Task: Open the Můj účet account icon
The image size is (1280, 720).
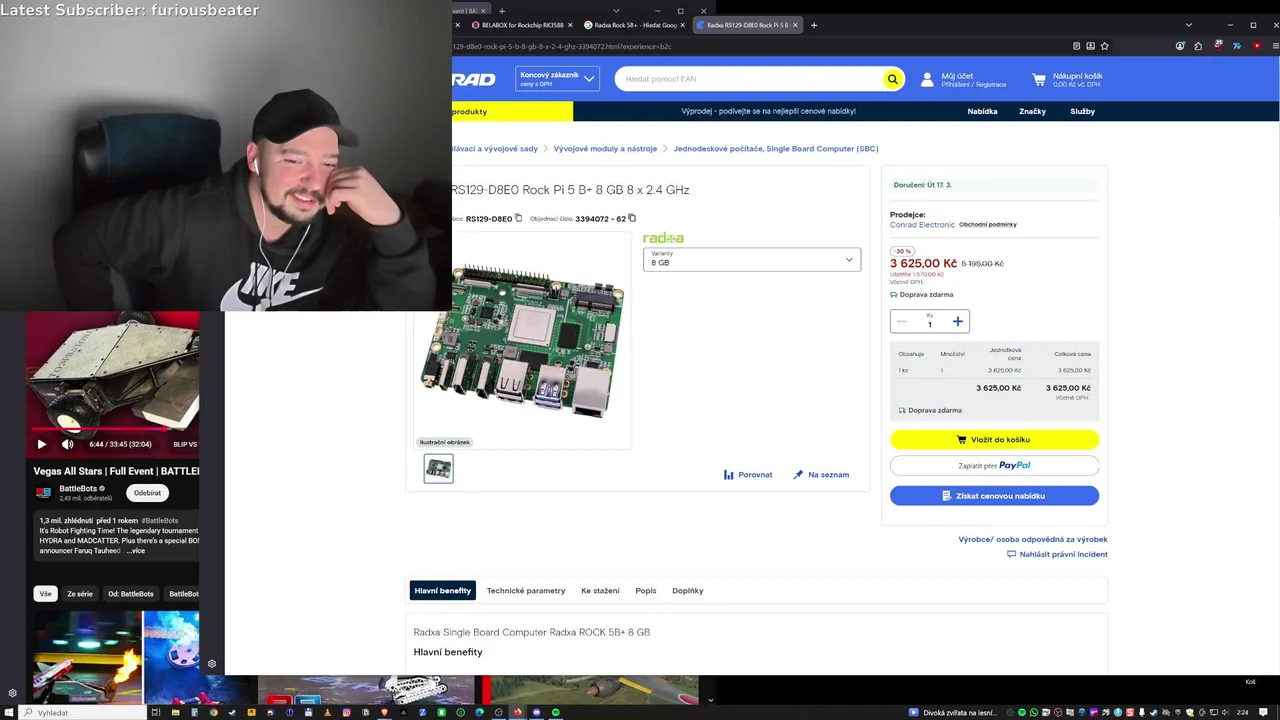Action: (x=927, y=79)
